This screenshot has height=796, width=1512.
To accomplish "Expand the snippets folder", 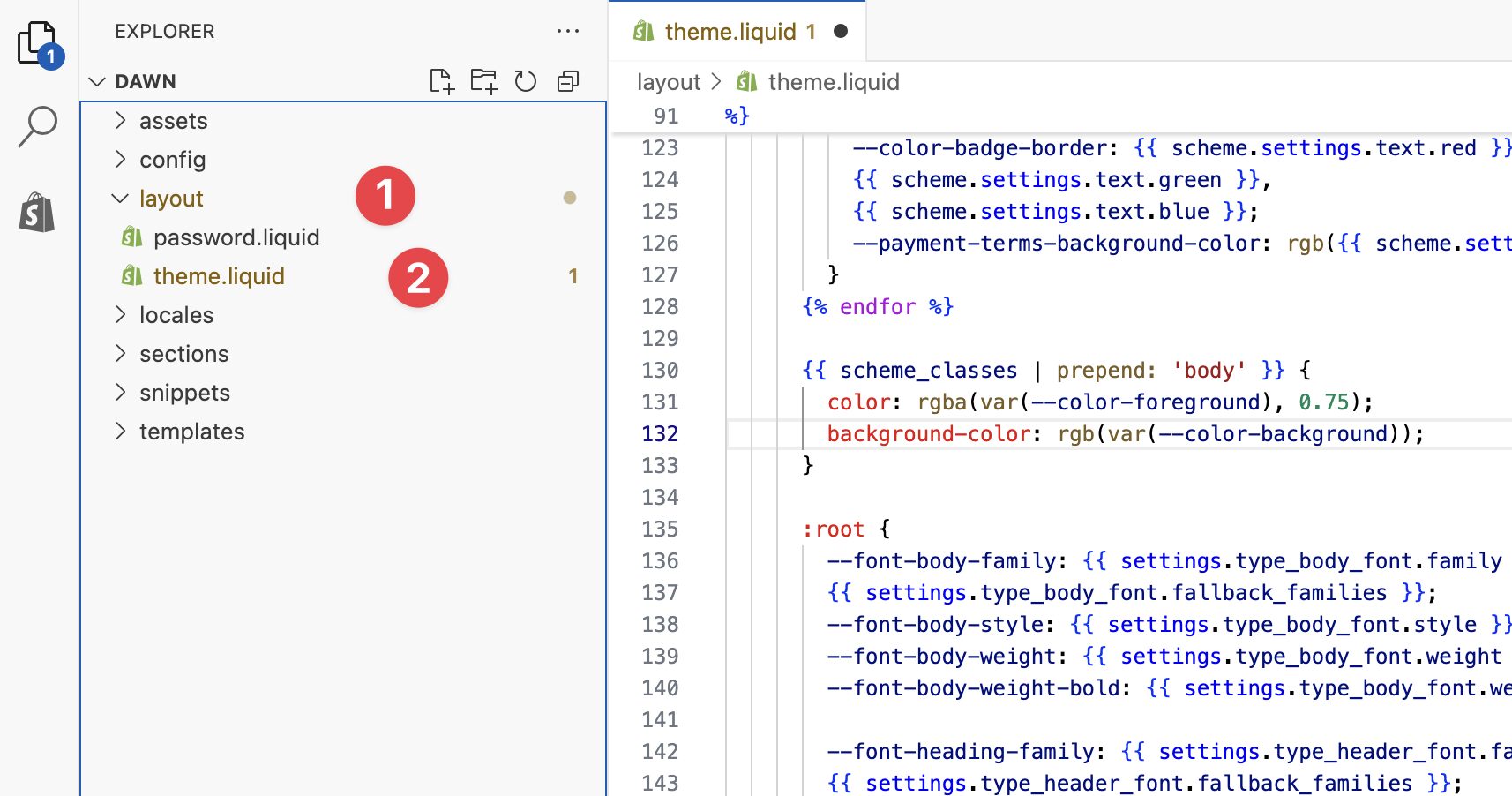I will (184, 393).
